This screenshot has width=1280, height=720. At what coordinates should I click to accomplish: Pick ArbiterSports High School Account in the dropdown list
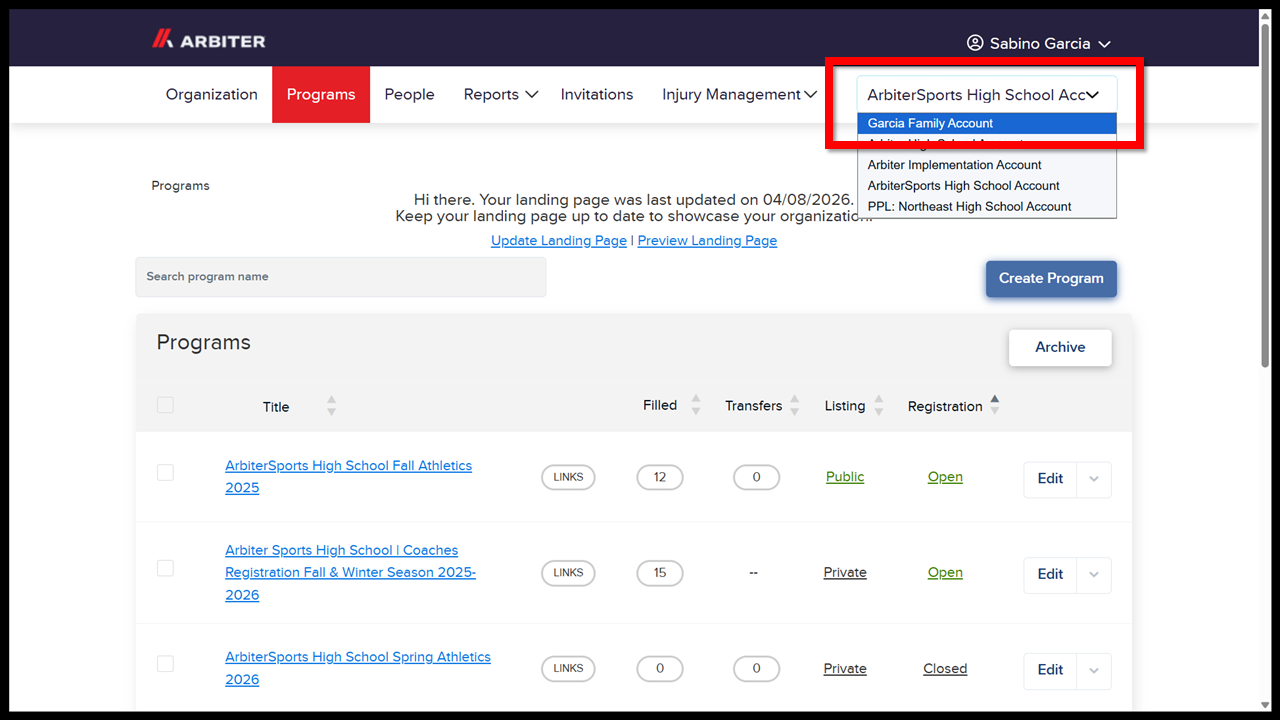pyautogui.click(x=987, y=186)
